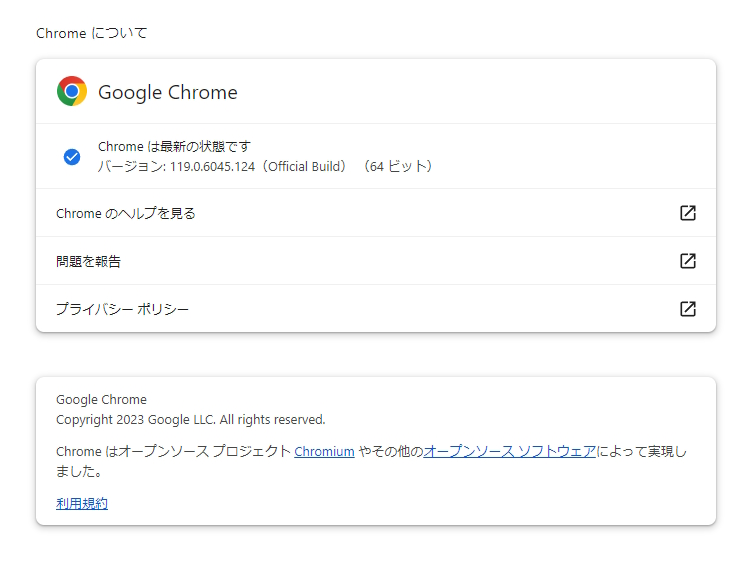
Task: Click the Google Chrome title text
Action: [168, 92]
